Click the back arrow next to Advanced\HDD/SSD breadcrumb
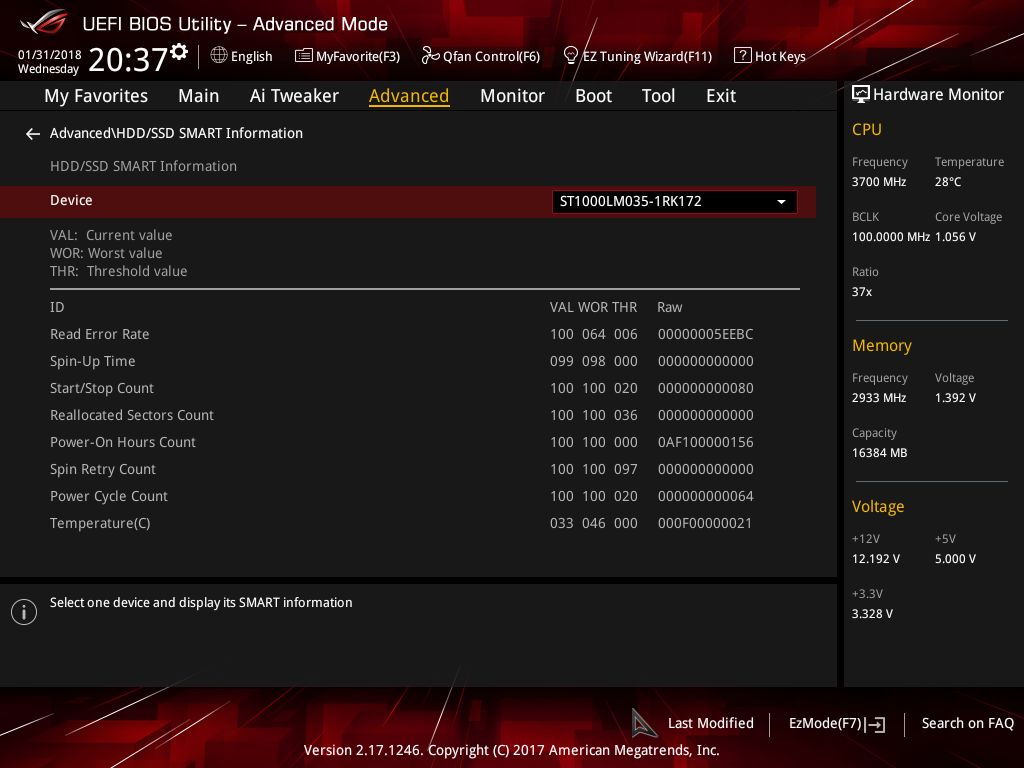Image resolution: width=1024 pixels, height=768 pixels. coord(33,134)
